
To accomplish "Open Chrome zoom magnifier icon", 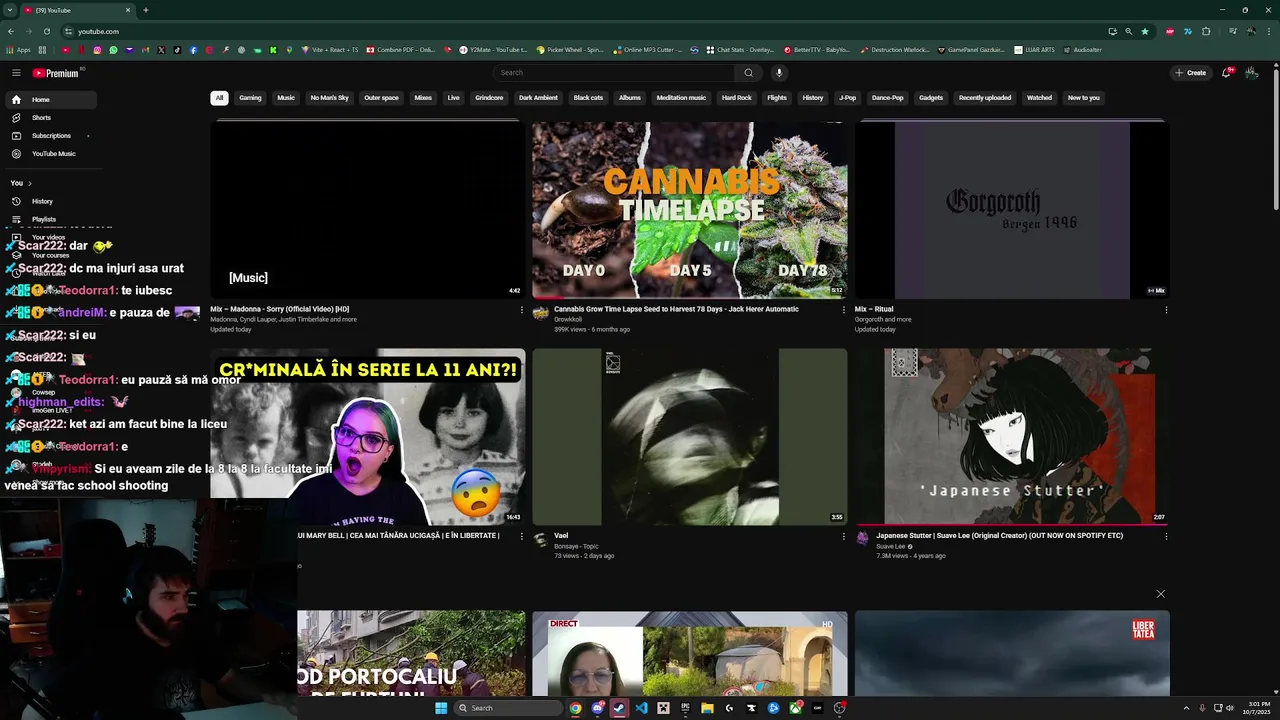I will point(1128,31).
